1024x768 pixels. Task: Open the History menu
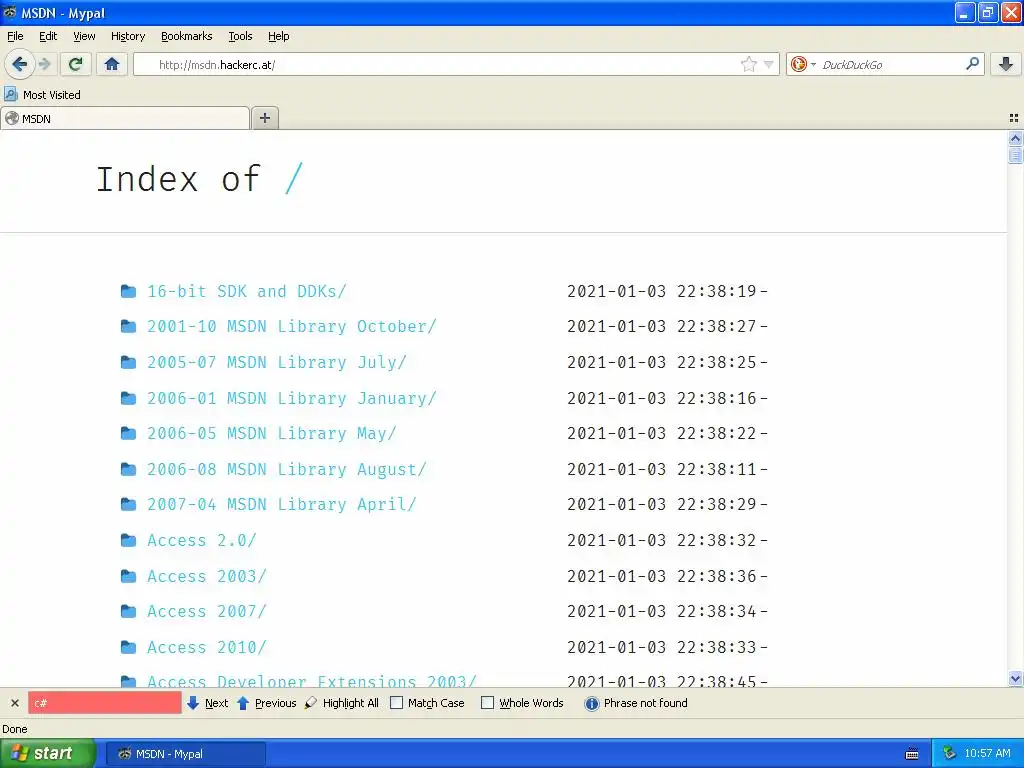click(x=128, y=37)
